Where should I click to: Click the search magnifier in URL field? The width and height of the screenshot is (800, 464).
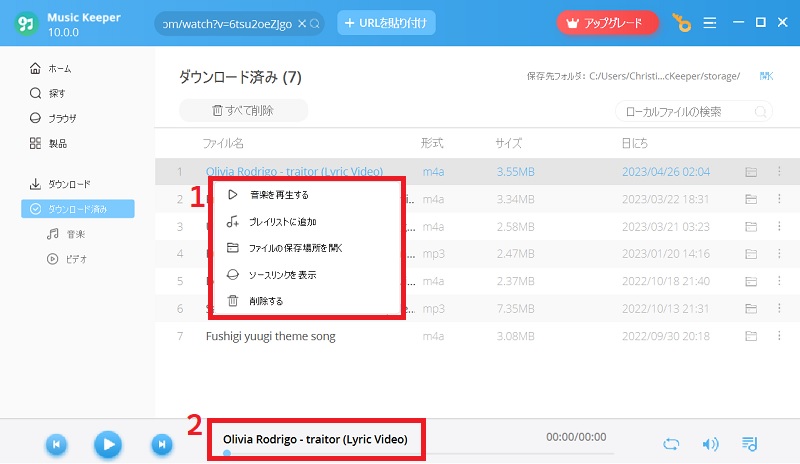(315, 23)
